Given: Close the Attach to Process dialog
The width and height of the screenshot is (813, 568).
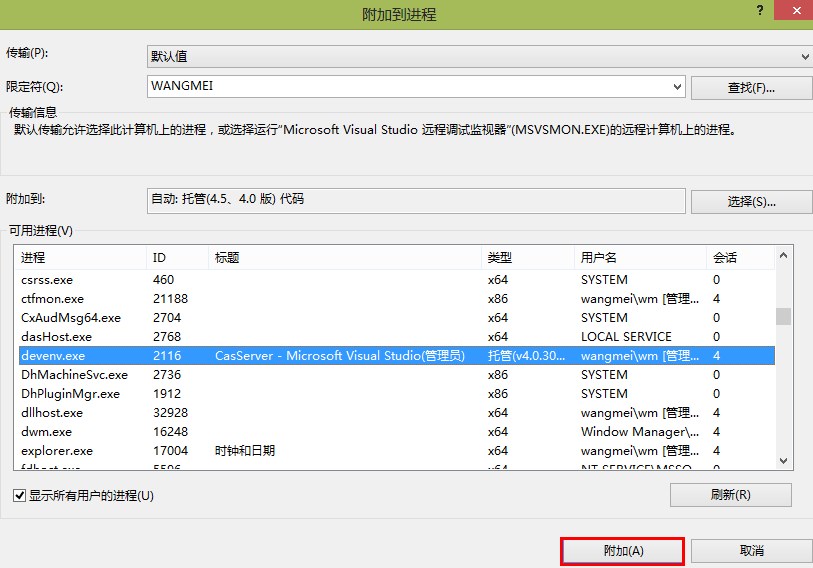Looking at the screenshot, I should 796,10.
